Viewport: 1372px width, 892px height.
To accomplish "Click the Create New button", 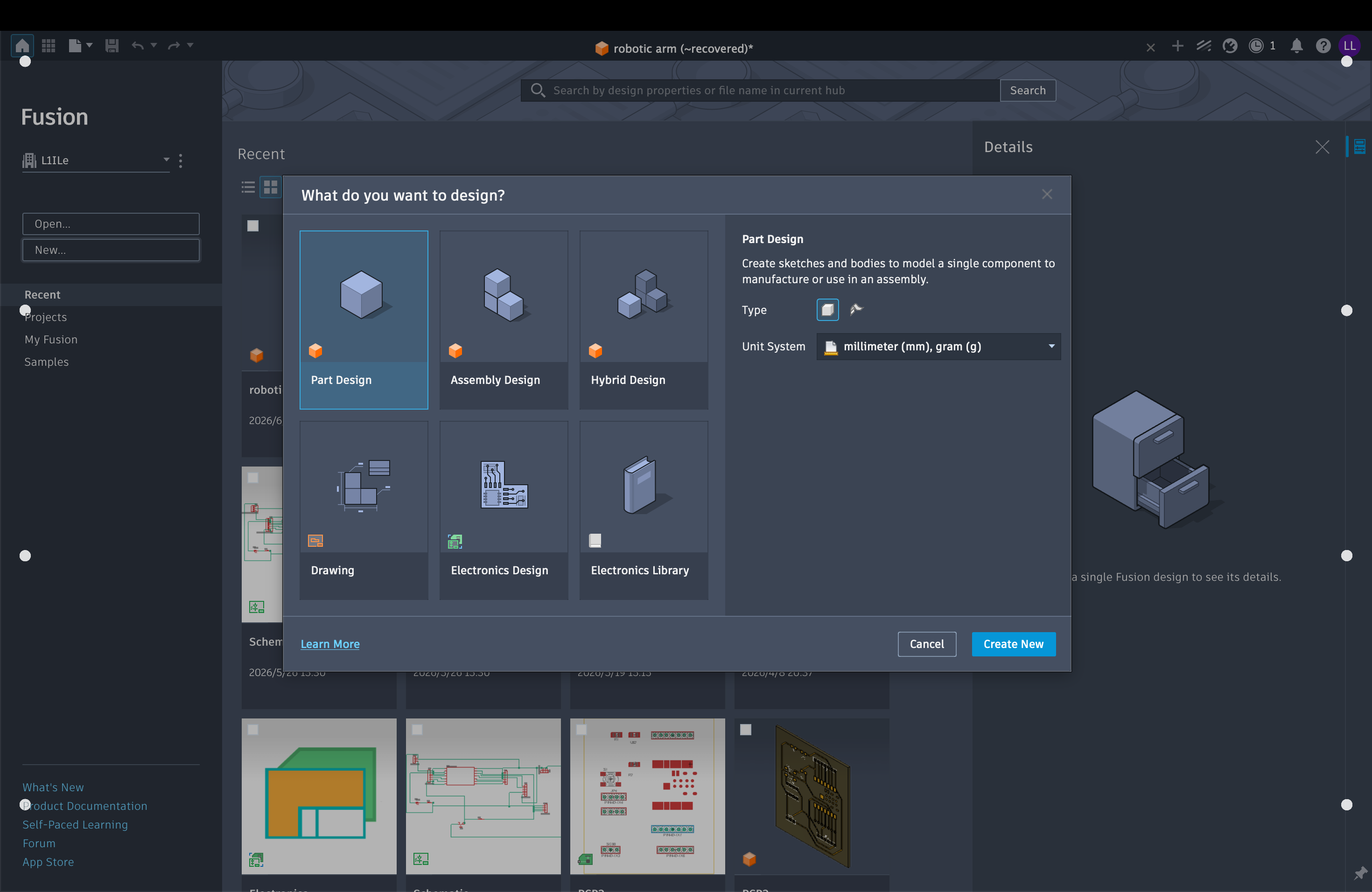I will 1014,644.
